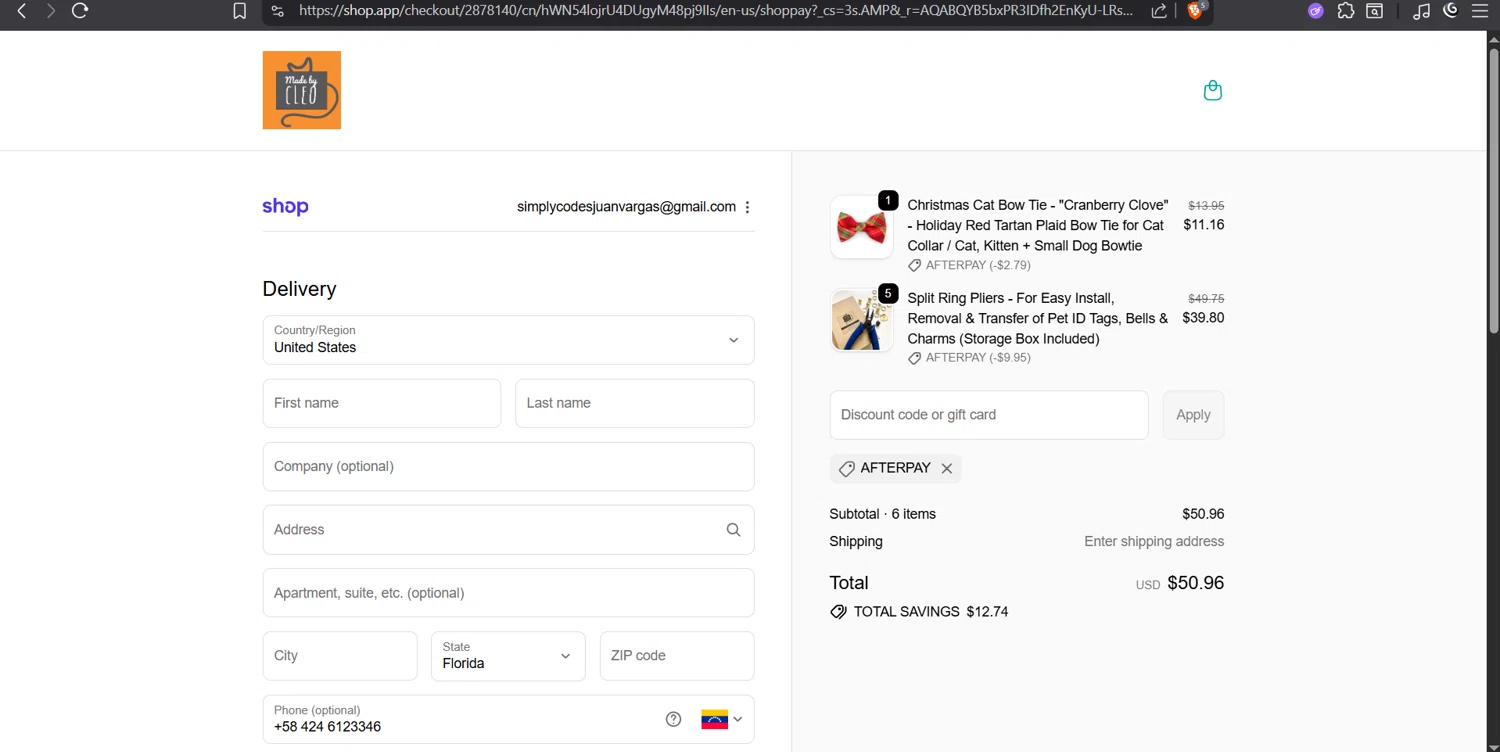Viewport: 1500px width, 752px height.
Task: Click the Last name field
Action: [634, 403]
